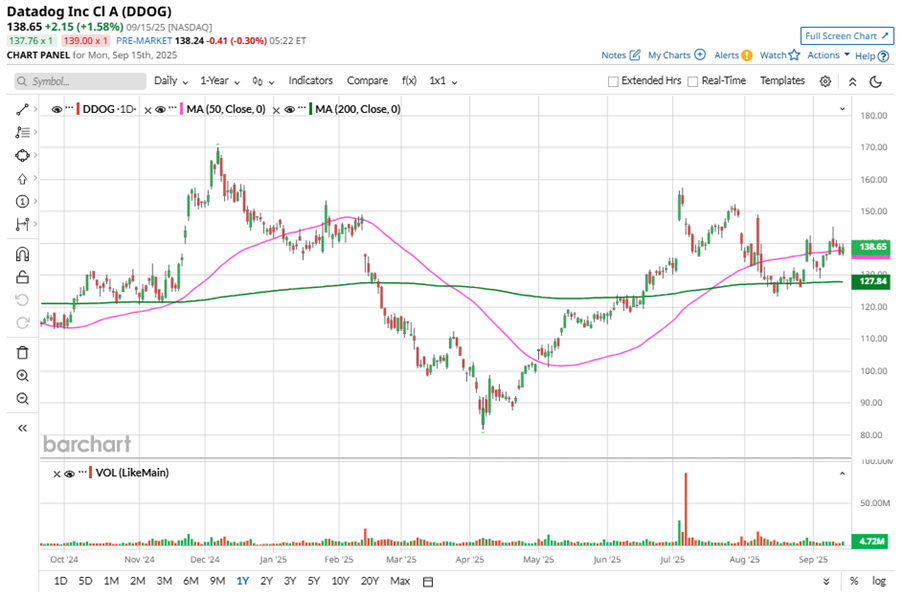Enable the Extended Hrs checkbox

pyautogui.click(x=613, y=82)
